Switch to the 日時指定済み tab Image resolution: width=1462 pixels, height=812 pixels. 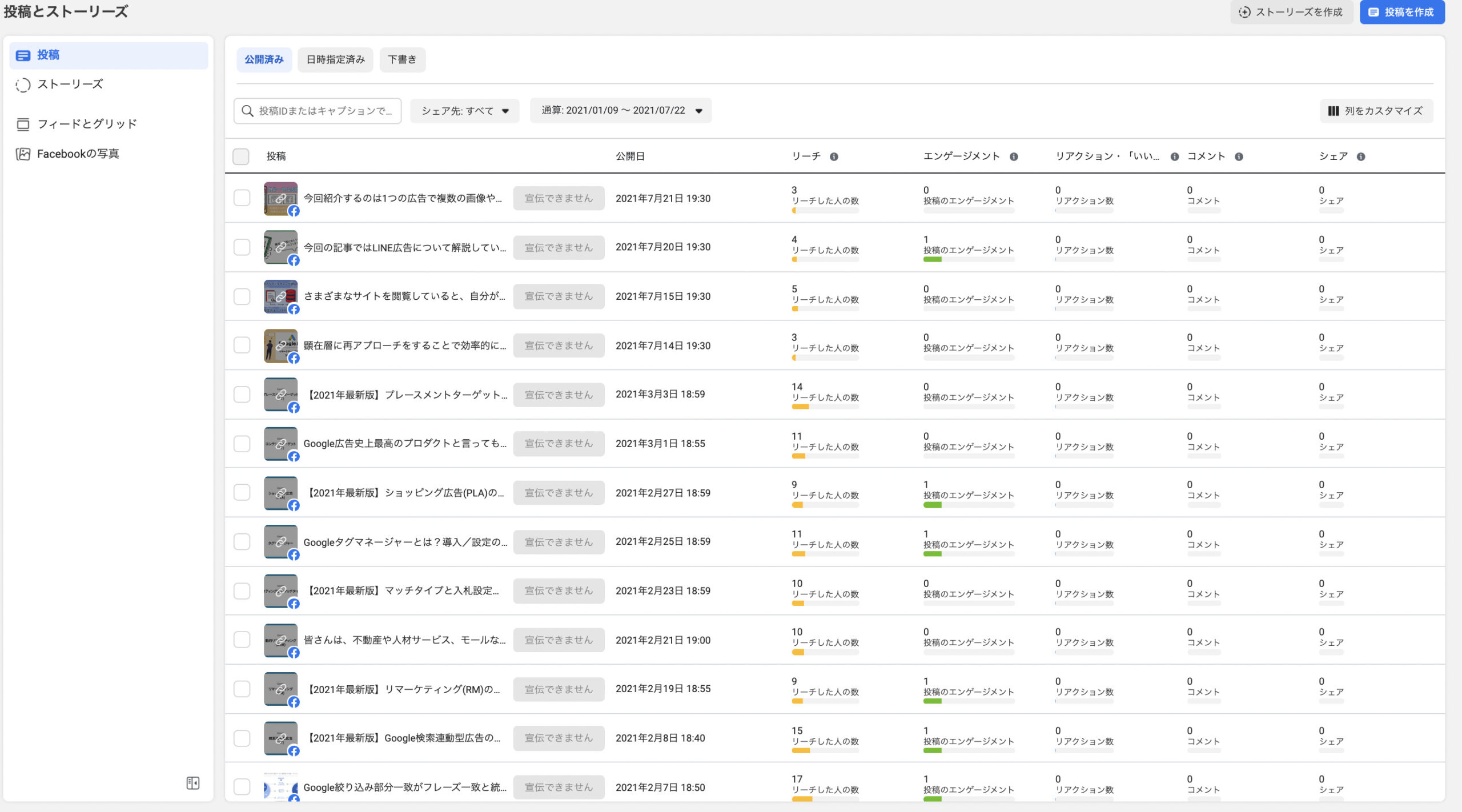[x=335, y=59]
